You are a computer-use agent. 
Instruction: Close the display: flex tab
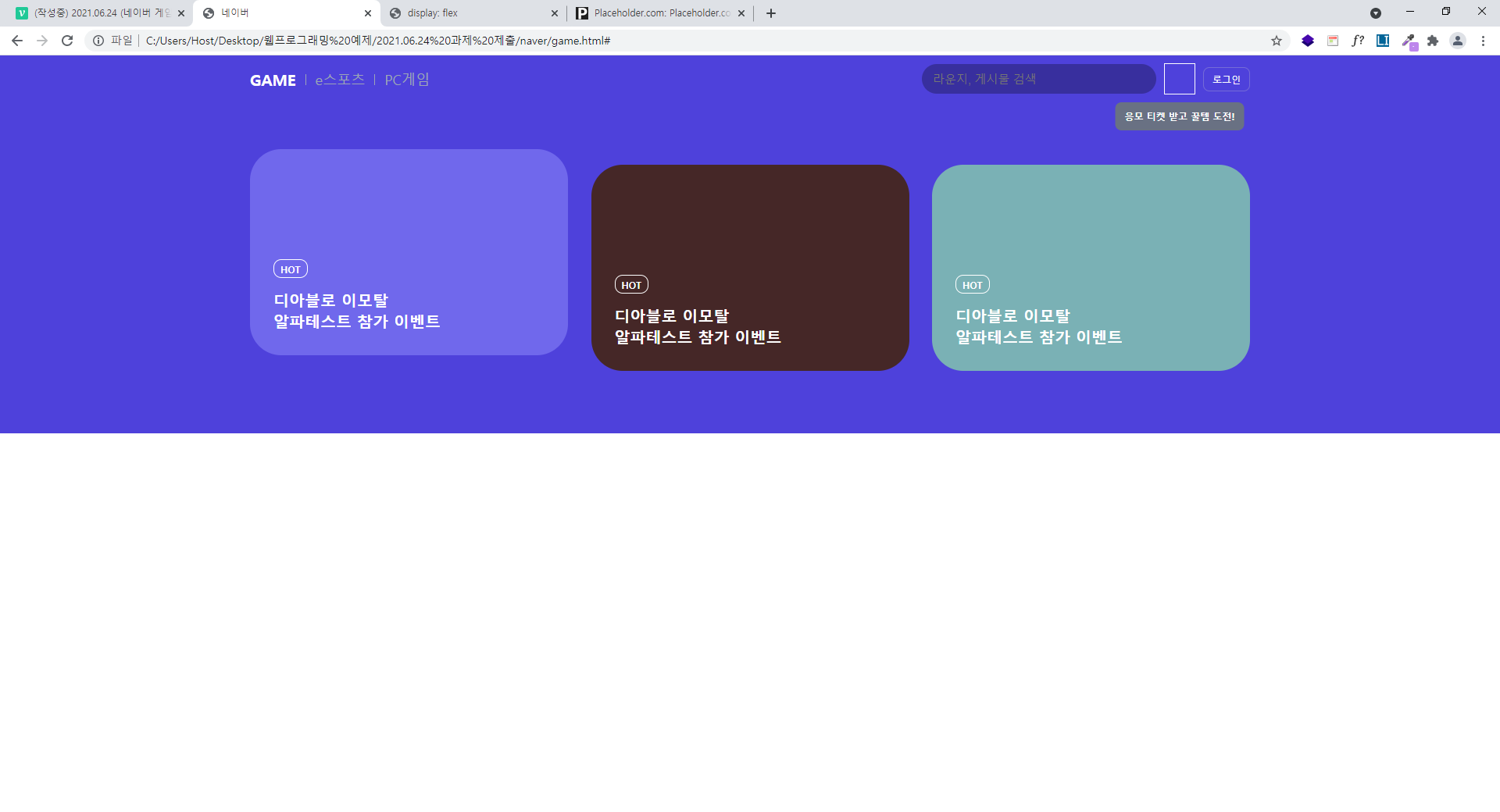pos(555,13)
